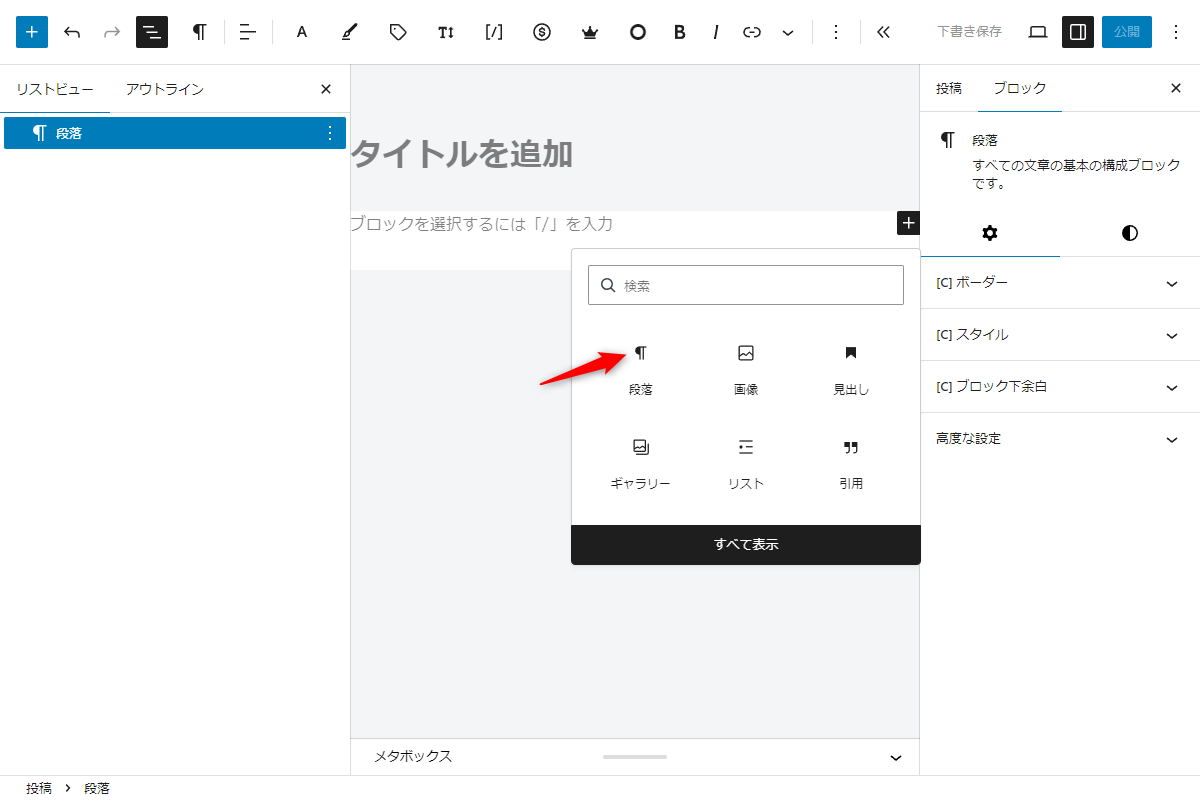The width and height of the screenshot is (1200, 800).
Task: Open the 投稿 tab in sidebar
Action: tap(949, 88)
